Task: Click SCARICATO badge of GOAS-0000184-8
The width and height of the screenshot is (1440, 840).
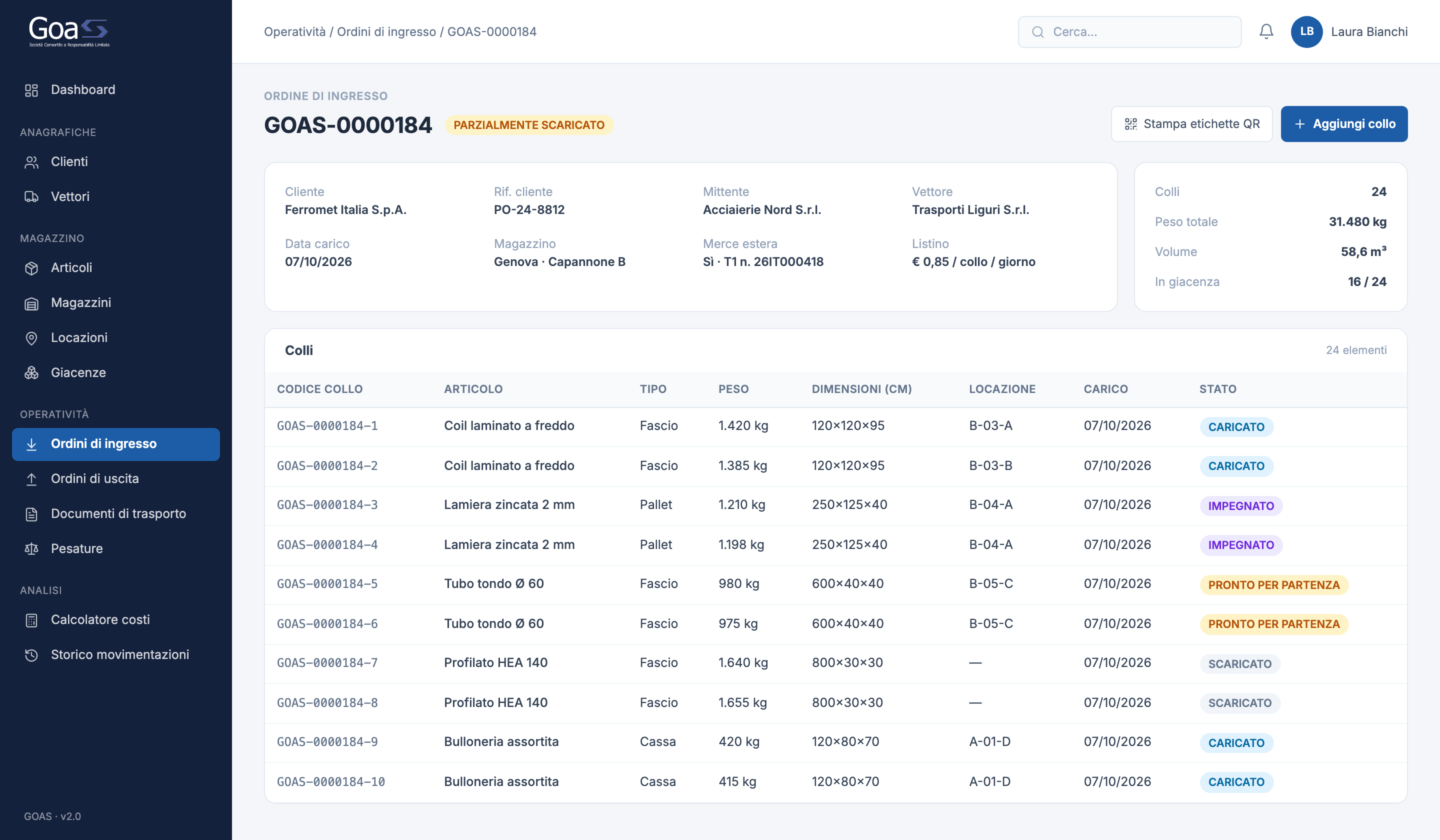Action: [1239, 703]
